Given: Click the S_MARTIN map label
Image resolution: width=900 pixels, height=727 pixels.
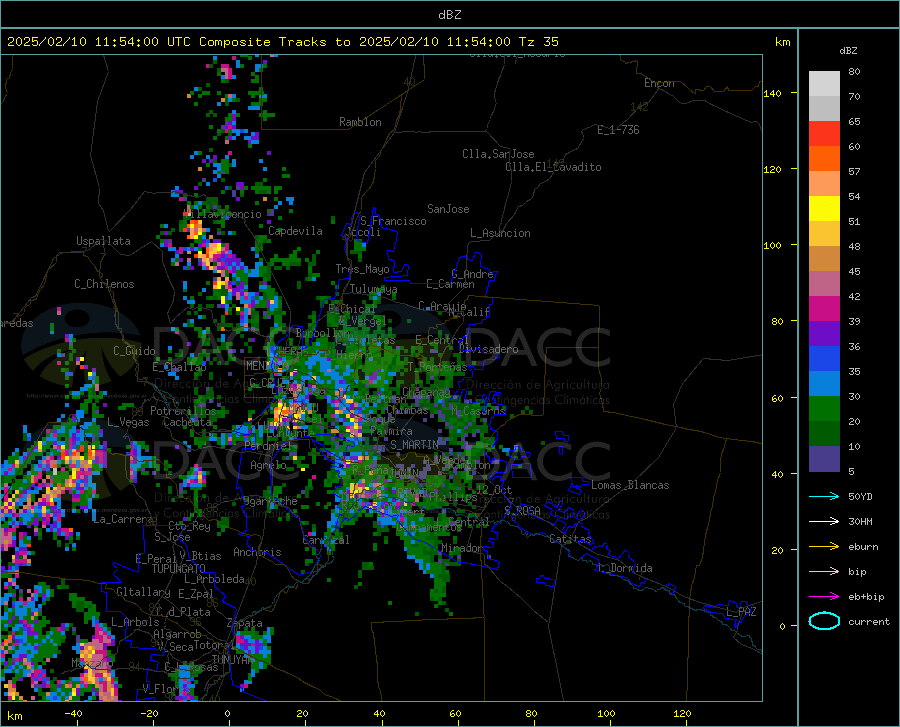Looking at the screenshot, I should click(414, 445).
